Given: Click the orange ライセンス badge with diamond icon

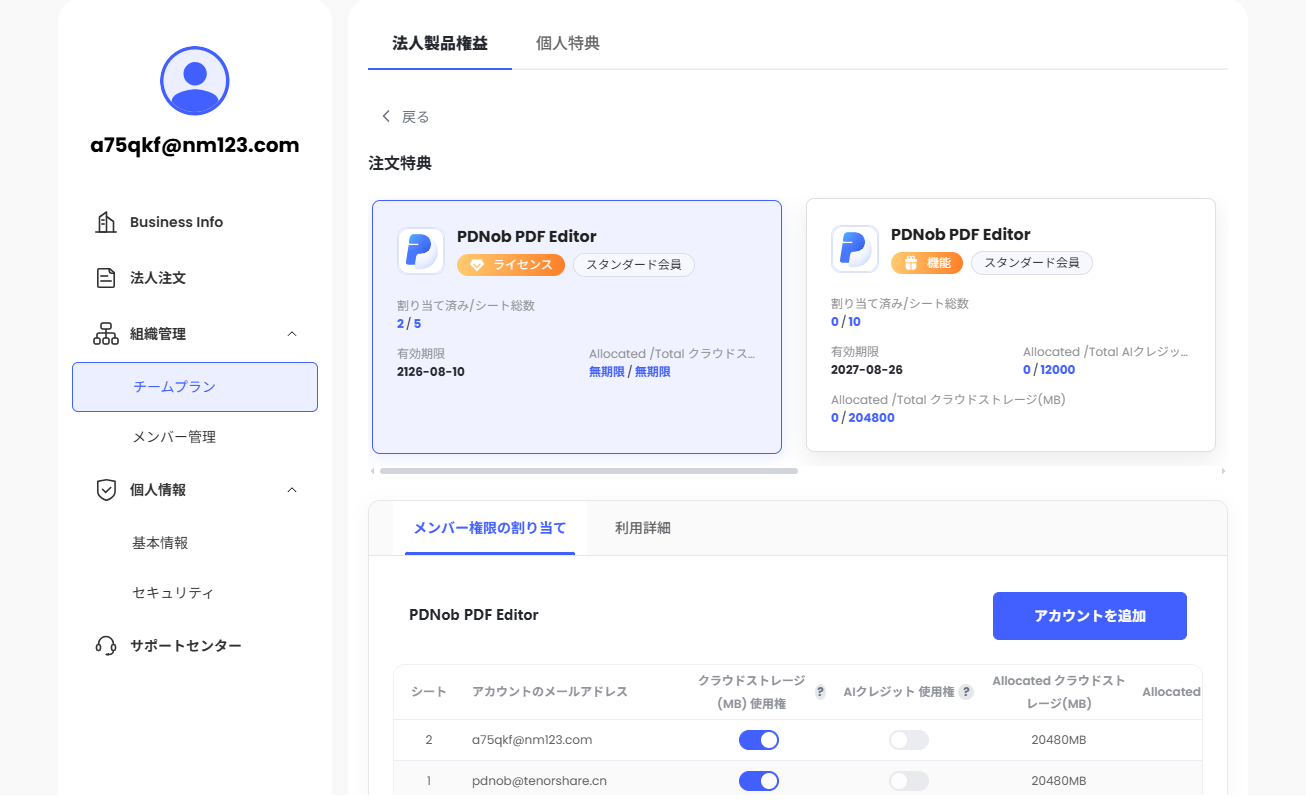Looking at the screenshot, I should (x=511, y=265).
